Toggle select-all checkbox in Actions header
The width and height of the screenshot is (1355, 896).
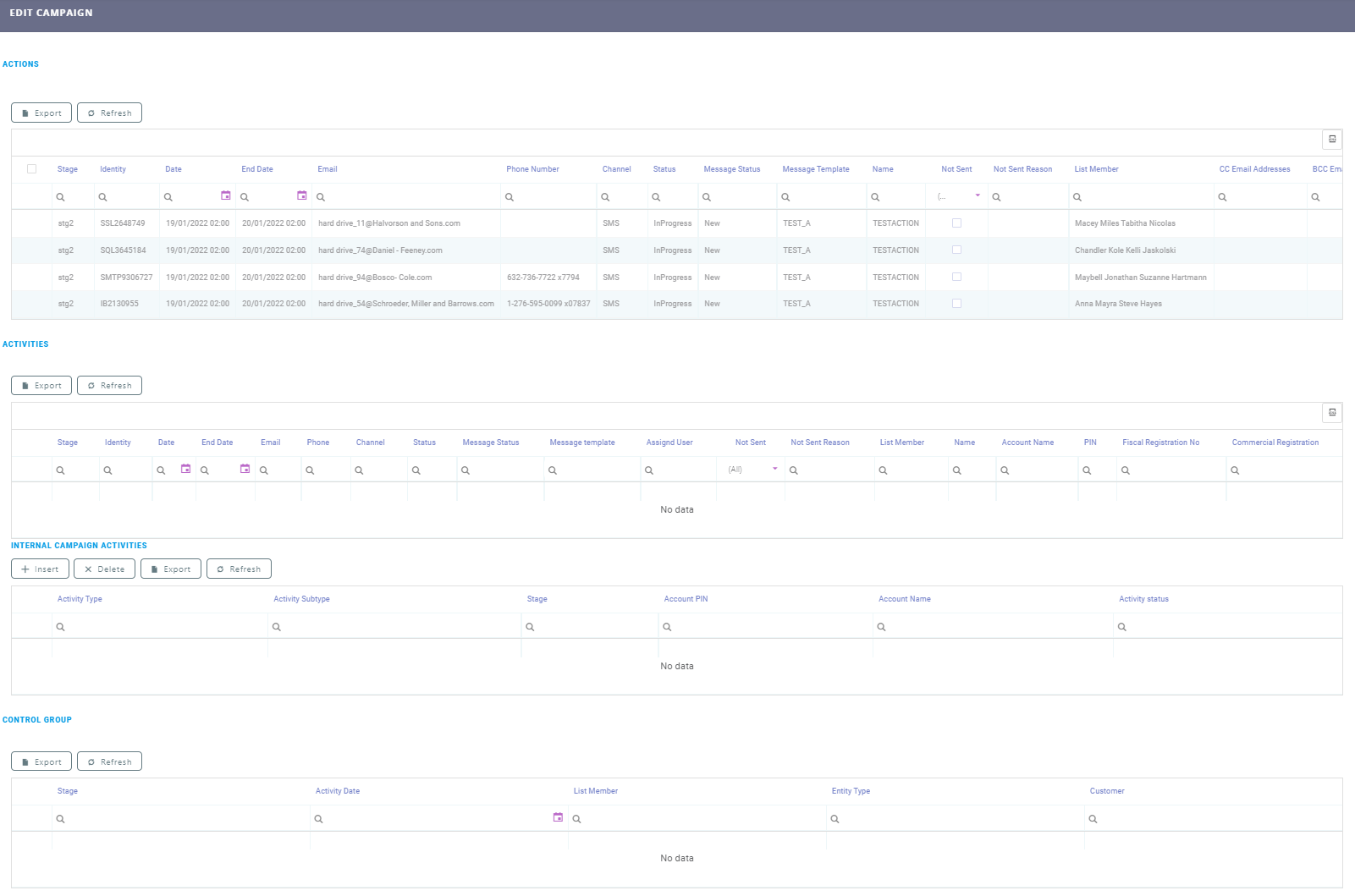click(x=32, y=169)
